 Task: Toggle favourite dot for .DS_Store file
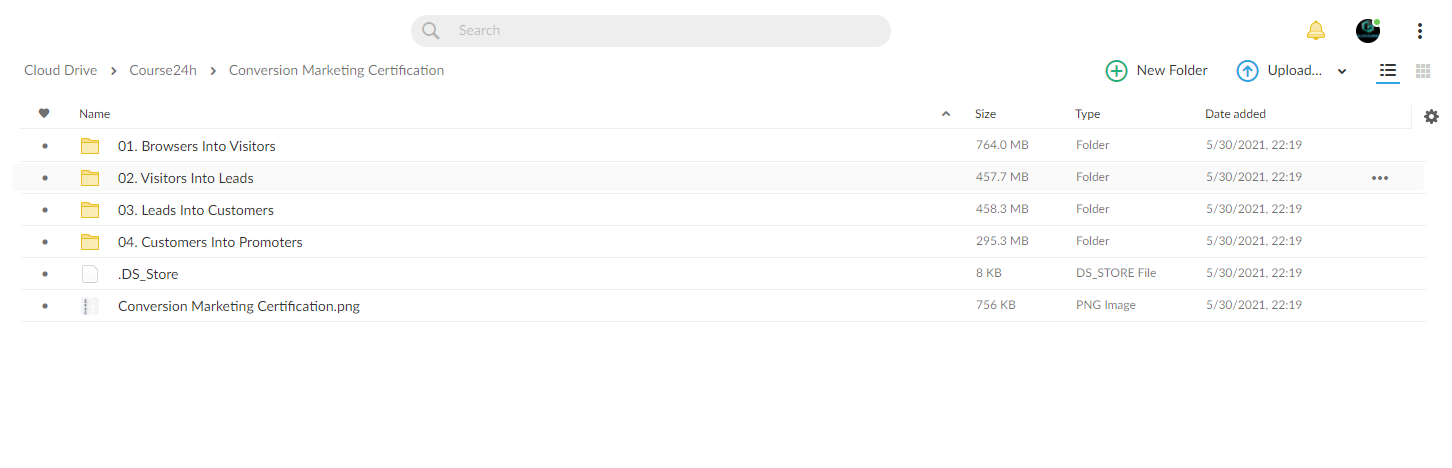(x=44, y=274)
